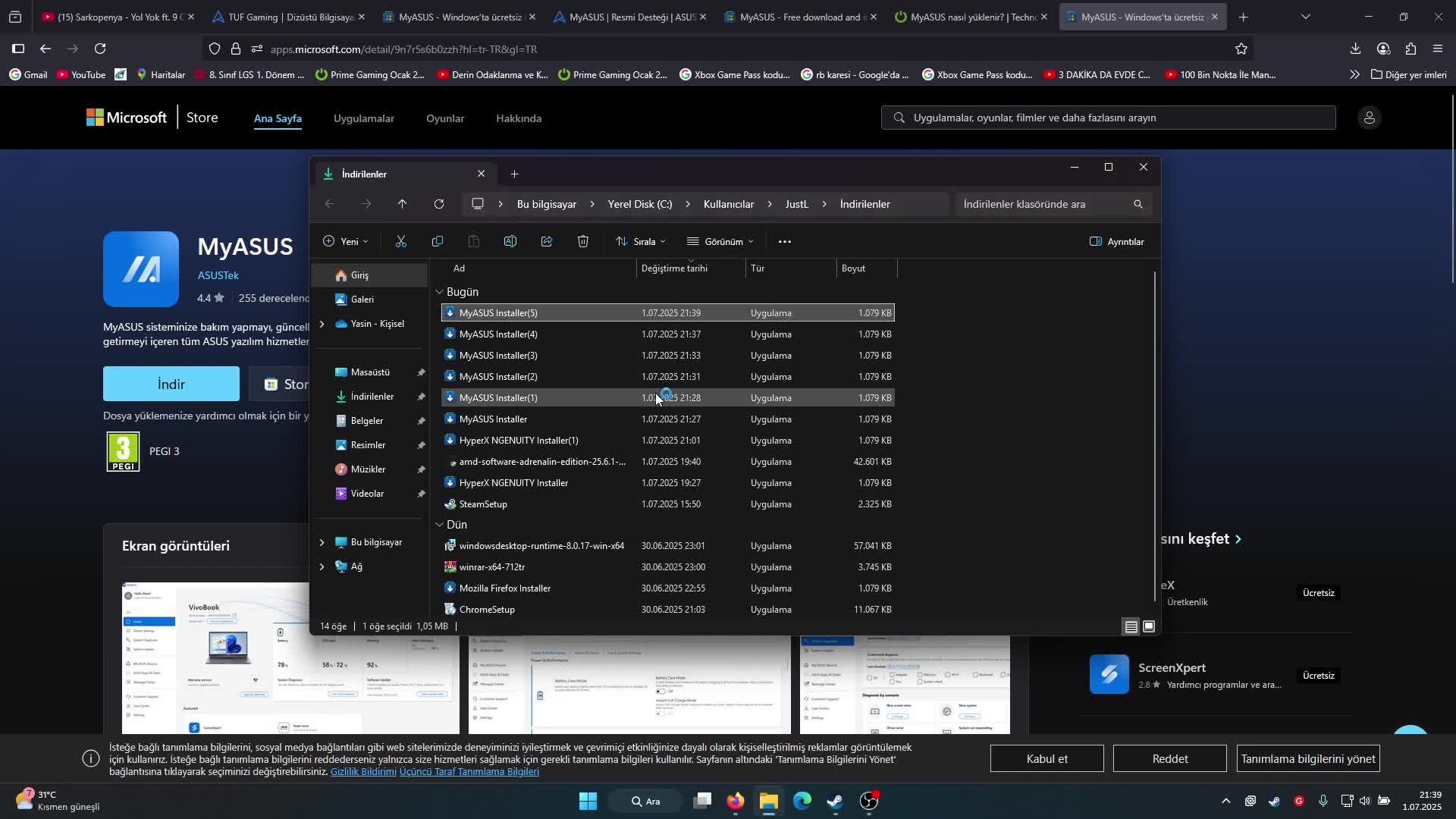Click the Share icon in Explorer toolbar
1456x819 pixels.
547,241
